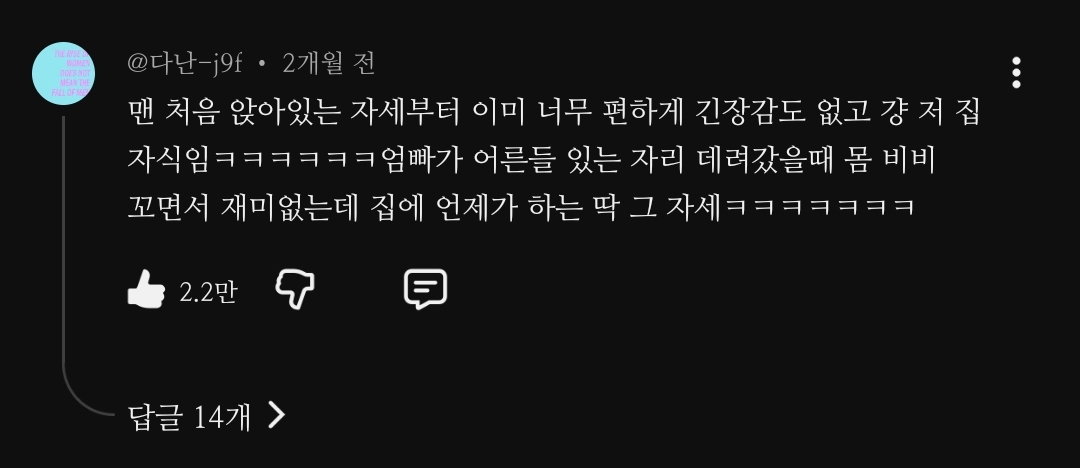
Task: Visit the @다난-j9f channel username
Action: coord(185,64)
